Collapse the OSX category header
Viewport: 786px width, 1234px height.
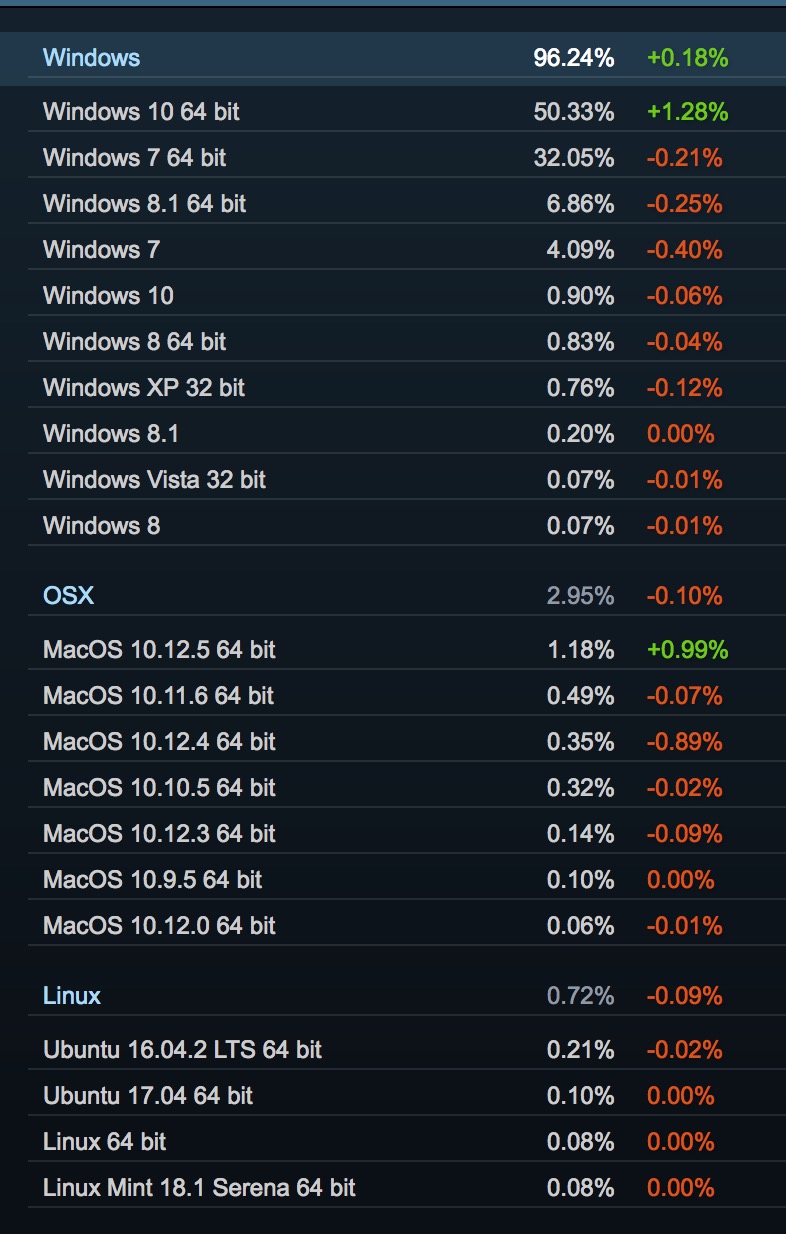(x=68, y=596)
